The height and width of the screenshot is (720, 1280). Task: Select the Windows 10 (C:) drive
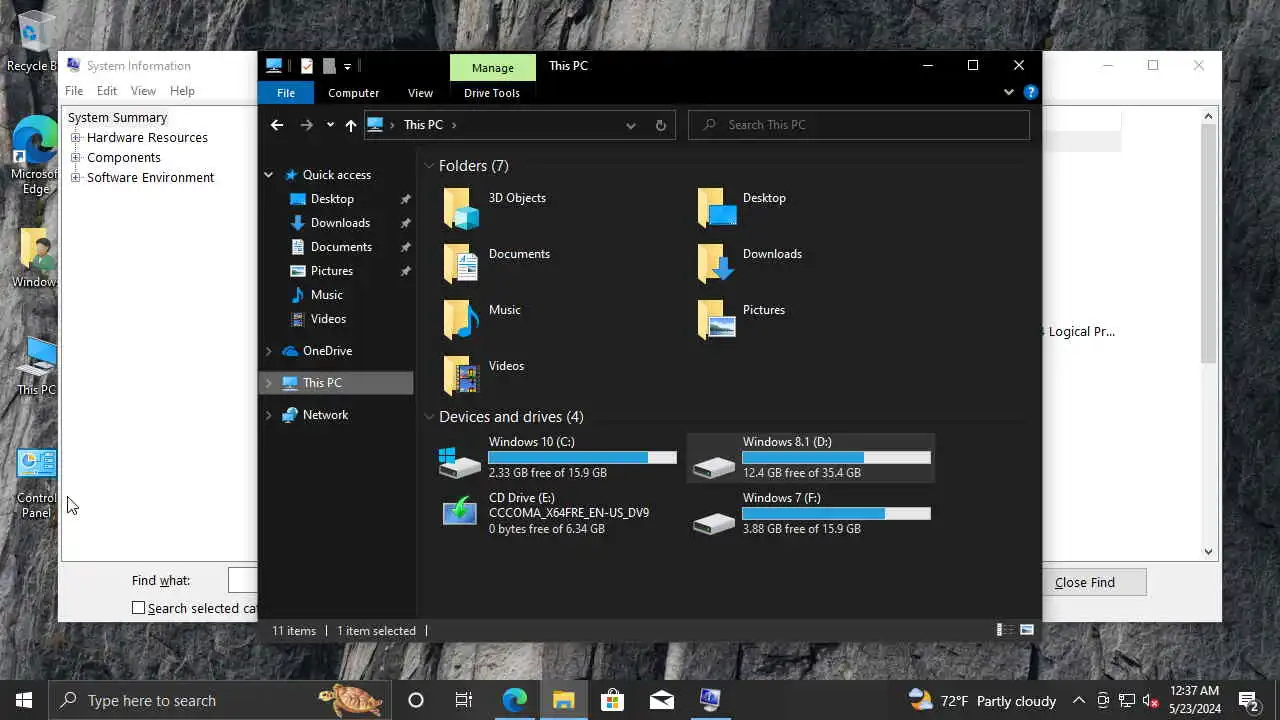557,457
